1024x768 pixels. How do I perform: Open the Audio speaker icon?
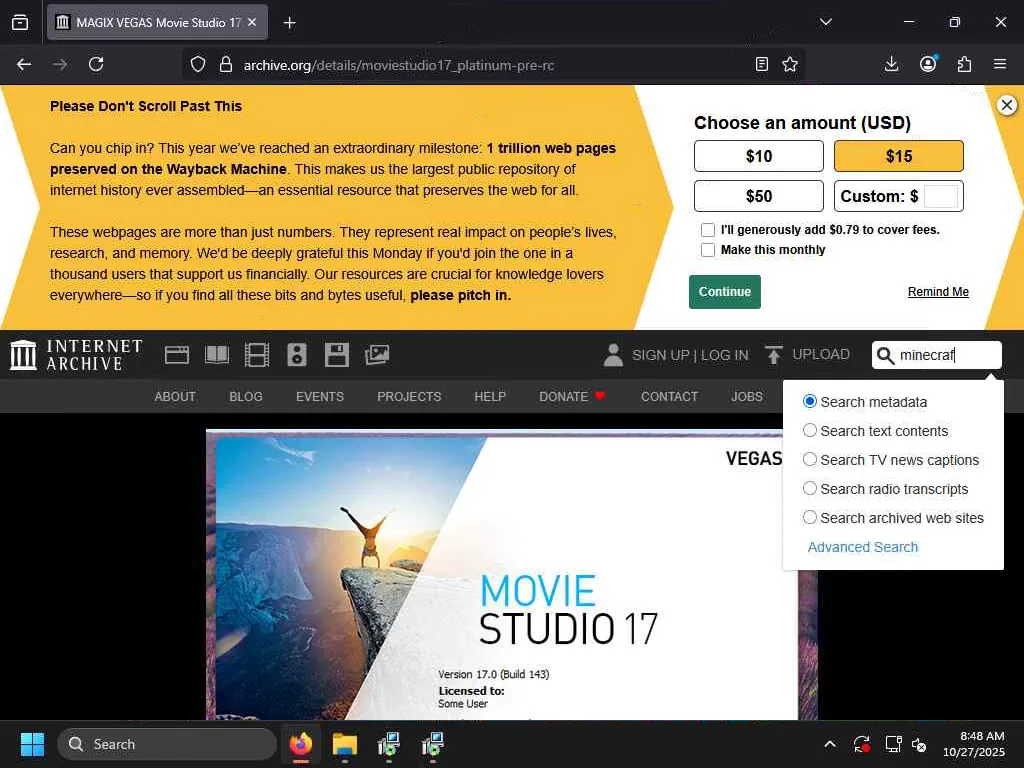296,355
